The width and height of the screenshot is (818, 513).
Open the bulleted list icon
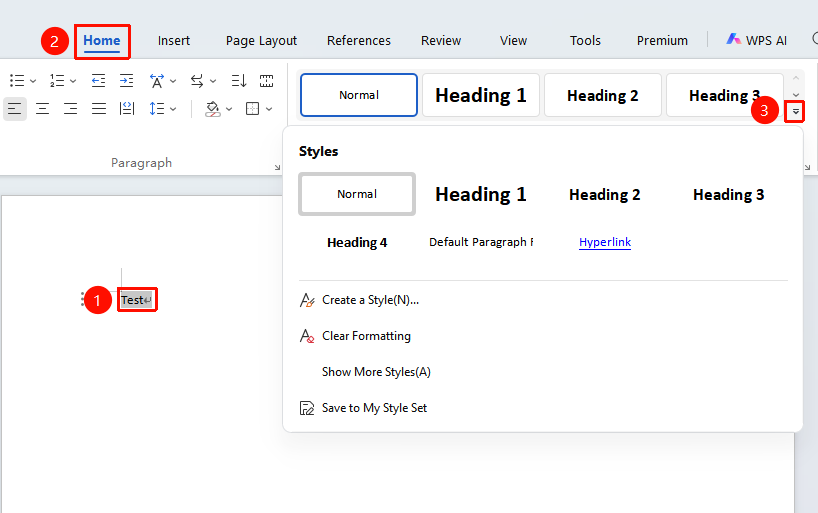(x=17, y=80)
